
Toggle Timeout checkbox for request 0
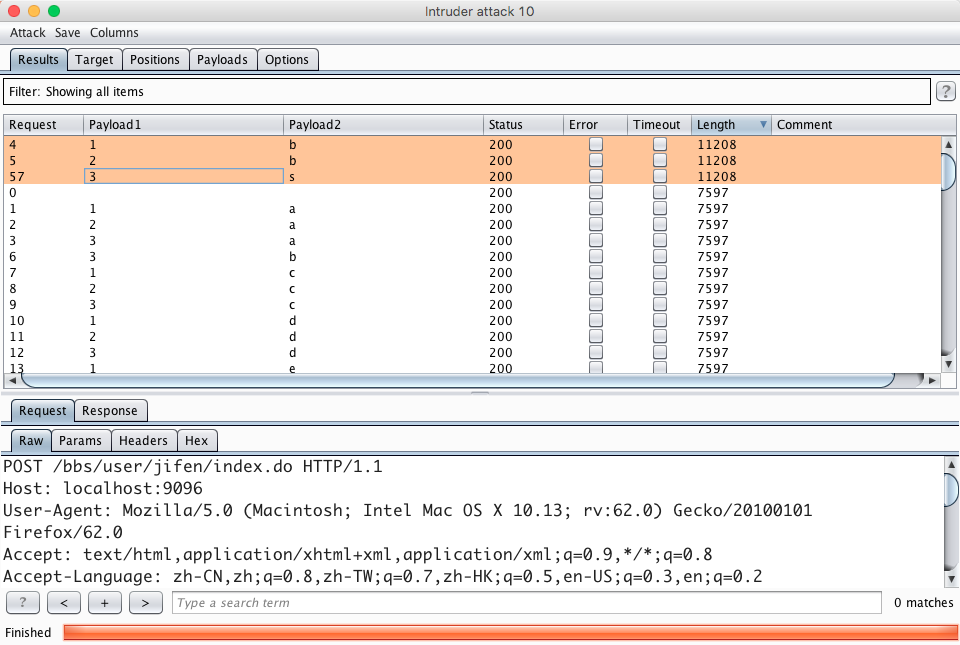660,192
